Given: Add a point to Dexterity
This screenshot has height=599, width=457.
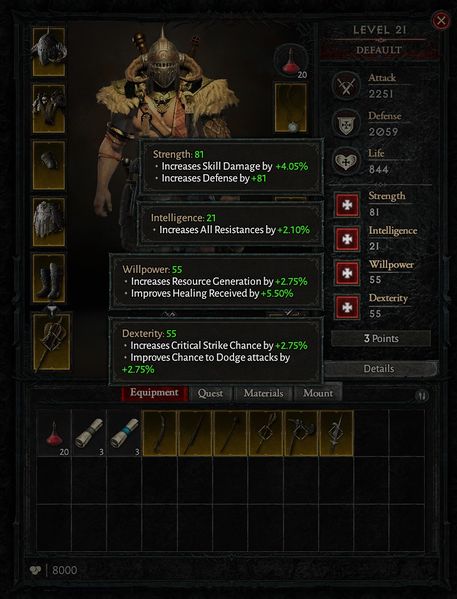Looking at the screenshot, I should (347, 307).
